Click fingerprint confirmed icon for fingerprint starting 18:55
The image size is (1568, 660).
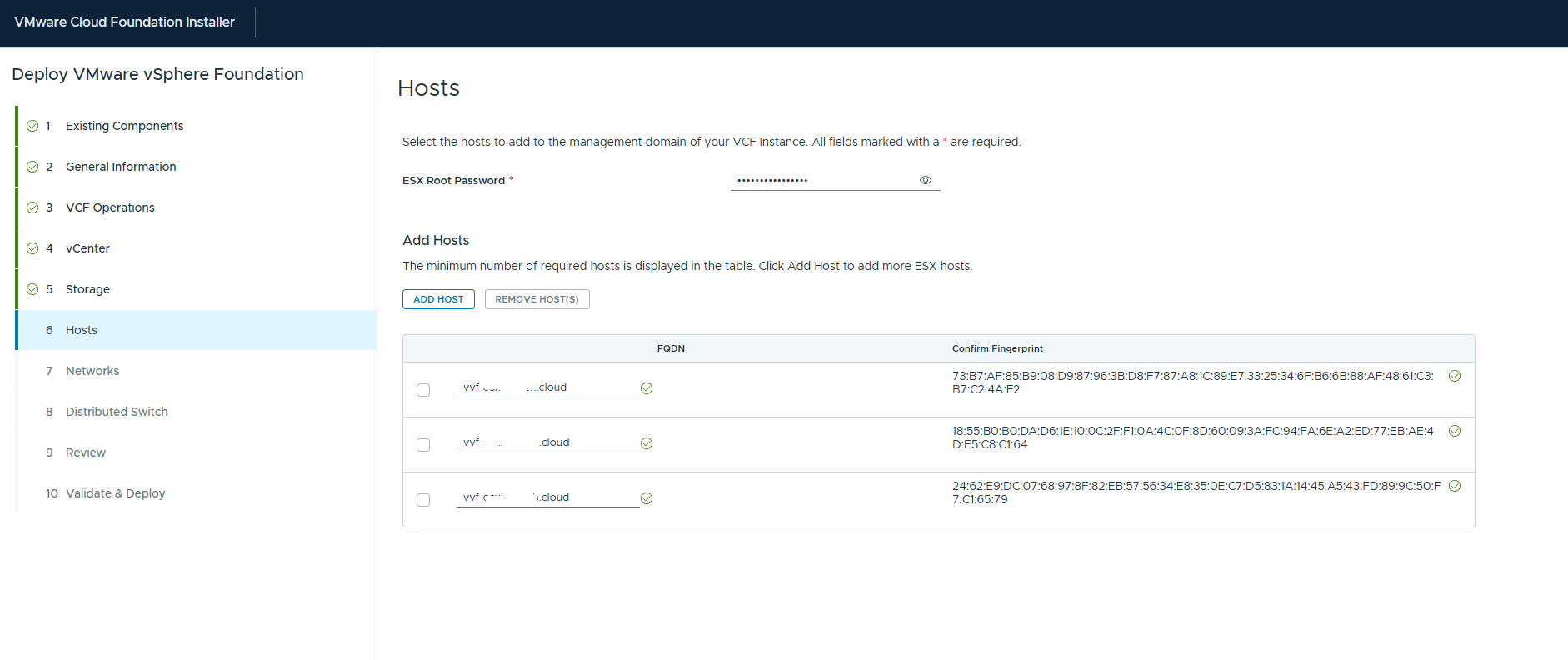[1455, 431]
